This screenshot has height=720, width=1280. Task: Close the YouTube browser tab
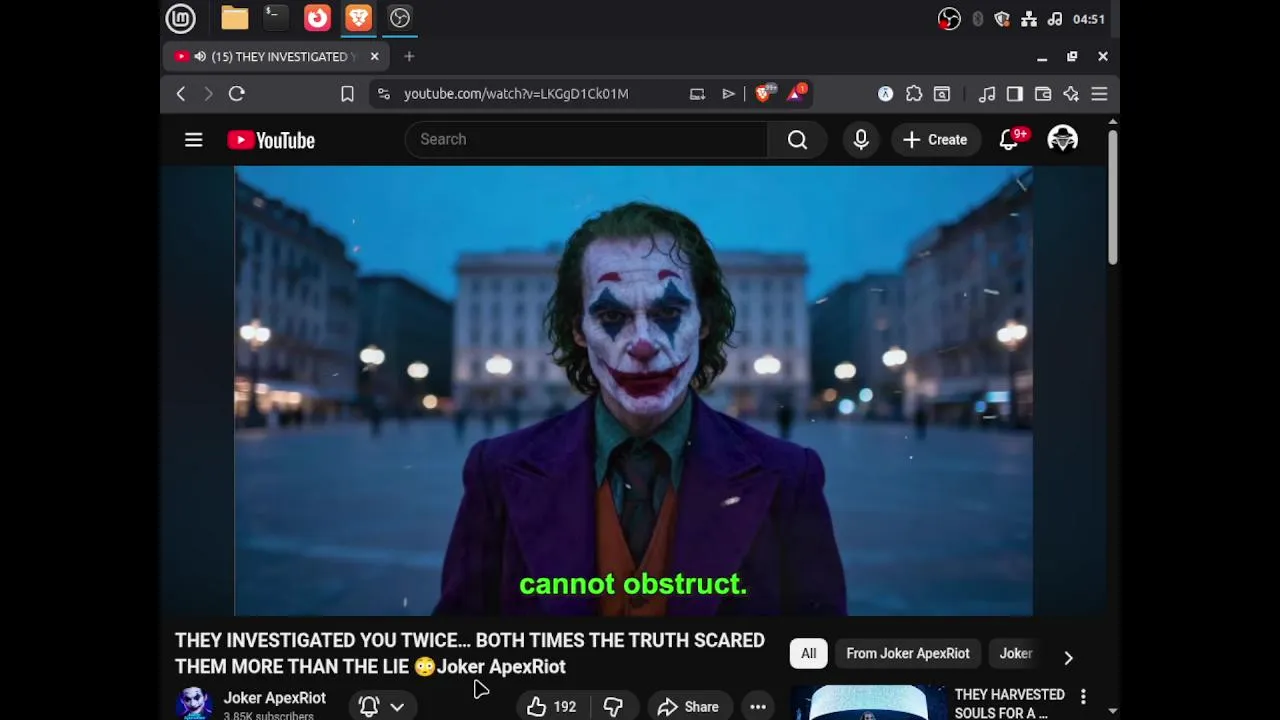(375, 57)
